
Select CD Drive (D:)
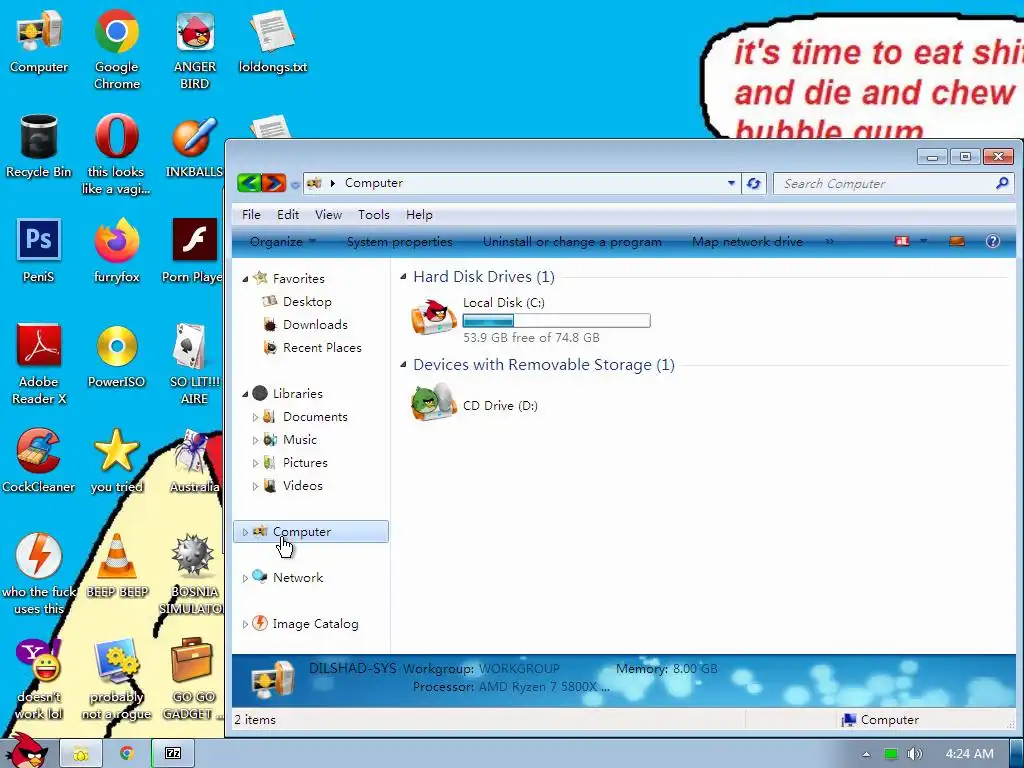[475, 404]
